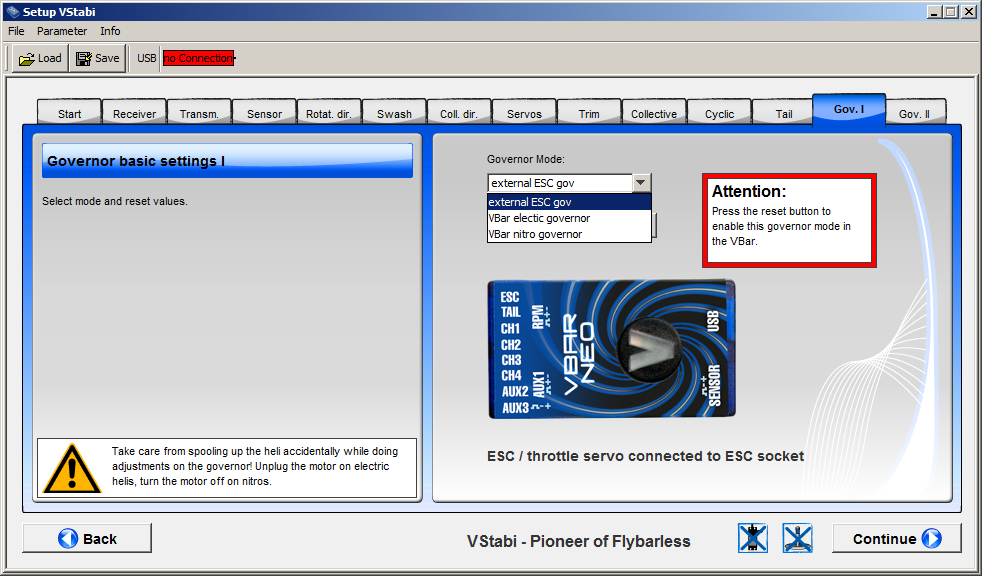The image size is (982, 576).
Task: Switch to the Gov. II tab
Action: tap(914, 113)
